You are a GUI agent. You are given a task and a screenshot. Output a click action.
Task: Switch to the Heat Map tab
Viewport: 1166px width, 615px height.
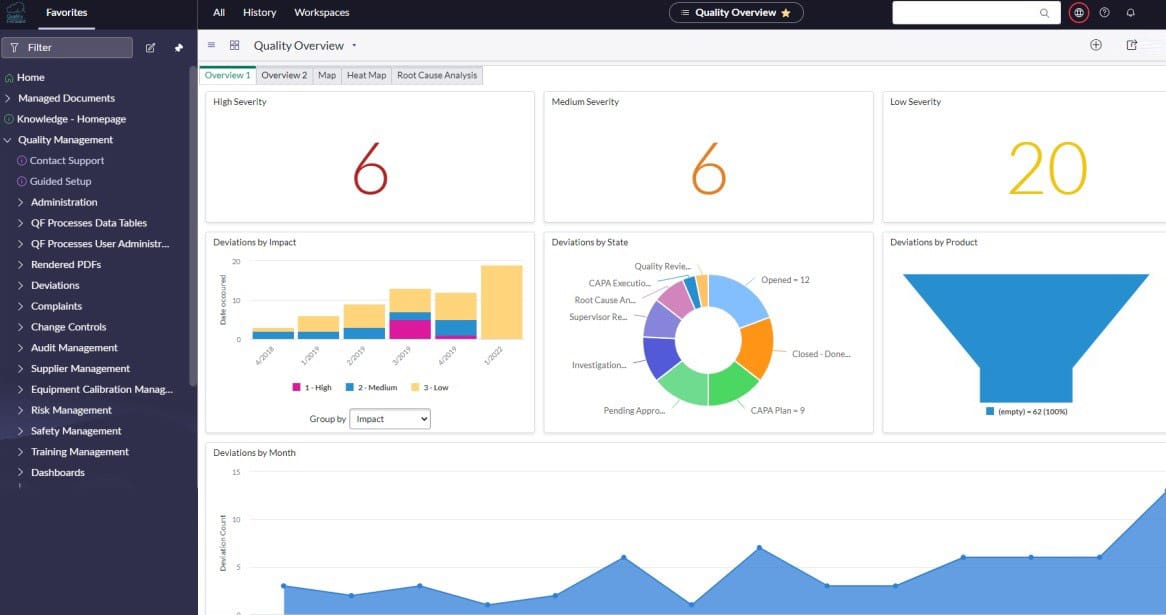click(x=366, y=75)
